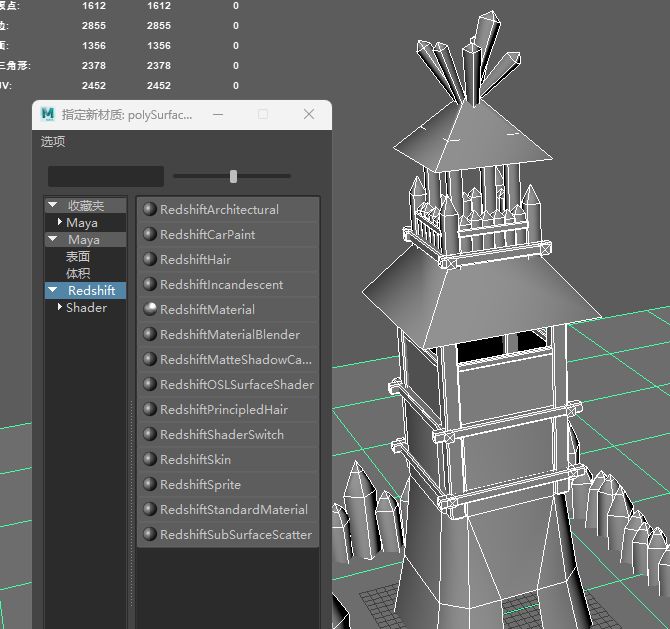This screenshot has width=670, height=629.
Task: Click the RedshiftIncandescent sphere icon
Action: pos(150,284)
